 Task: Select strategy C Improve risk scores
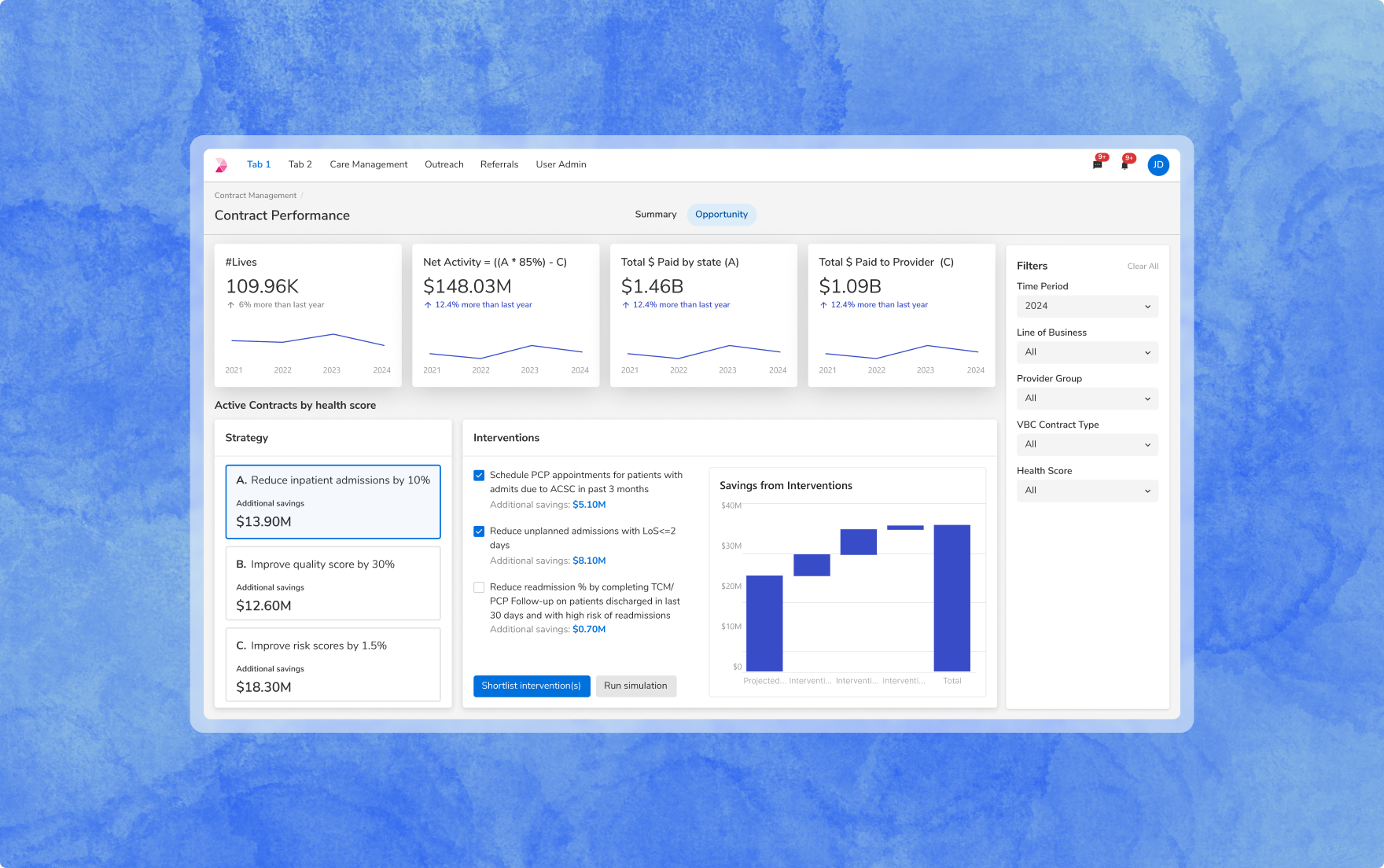tap(333, 664)
